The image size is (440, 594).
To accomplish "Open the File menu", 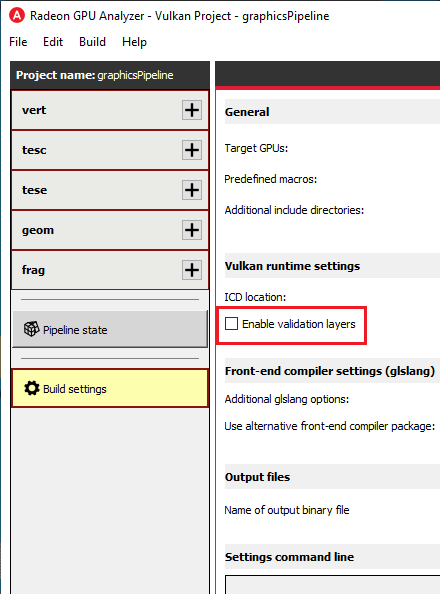I will tap(18, 42).
